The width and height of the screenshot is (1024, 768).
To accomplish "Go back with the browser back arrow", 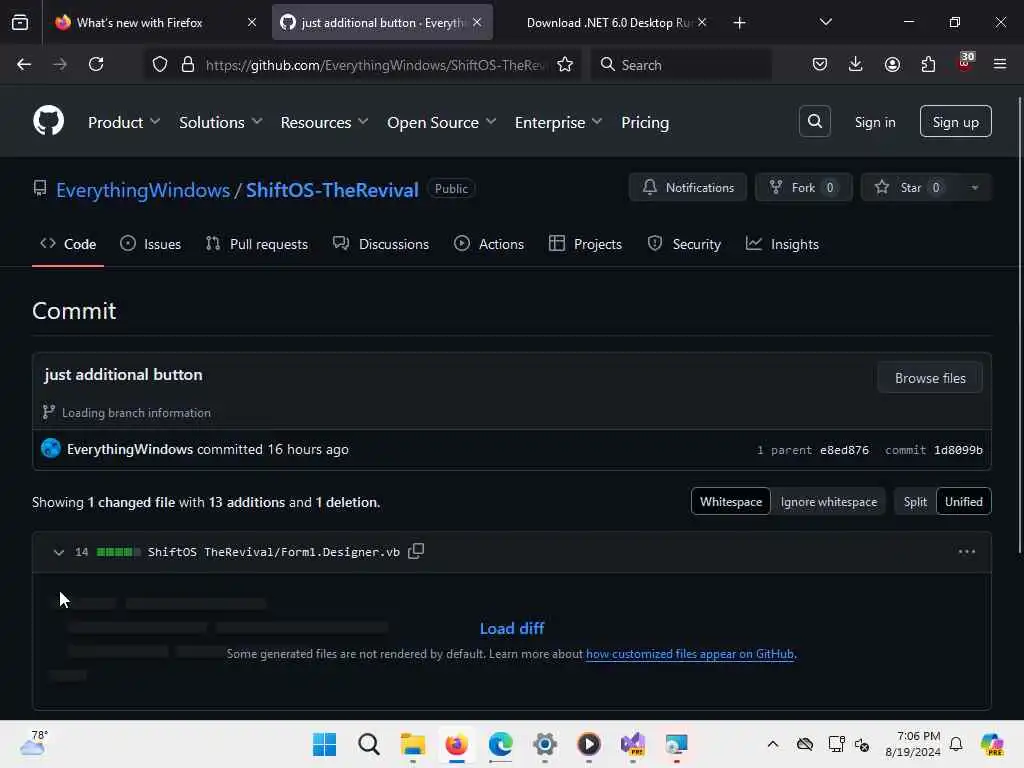I will (x=24, y=64).
